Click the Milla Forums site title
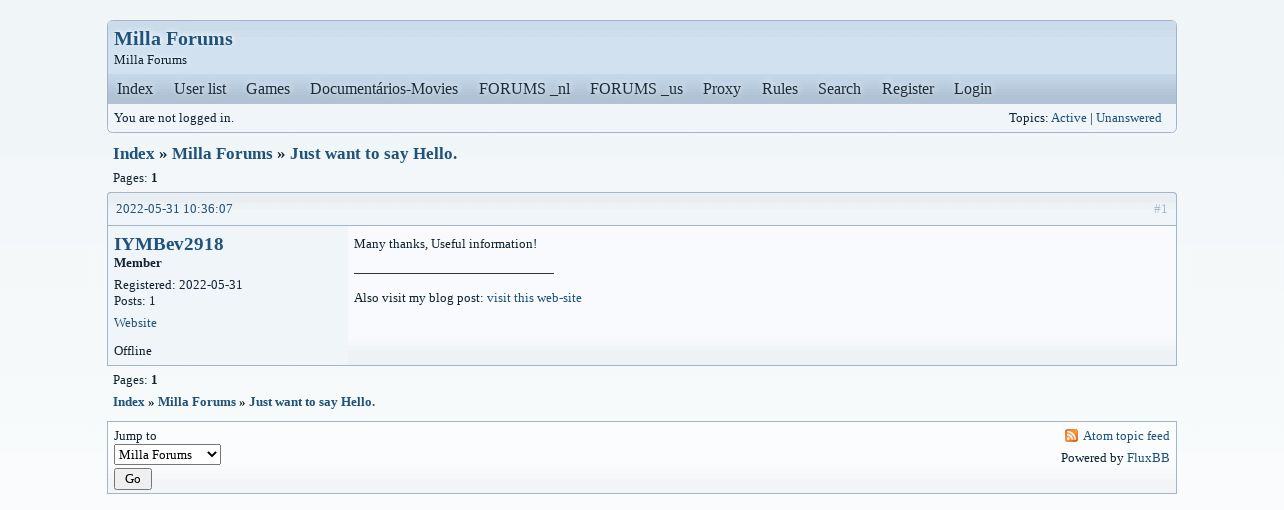This screenshot has height=510, width=1284. click(173, 39)
